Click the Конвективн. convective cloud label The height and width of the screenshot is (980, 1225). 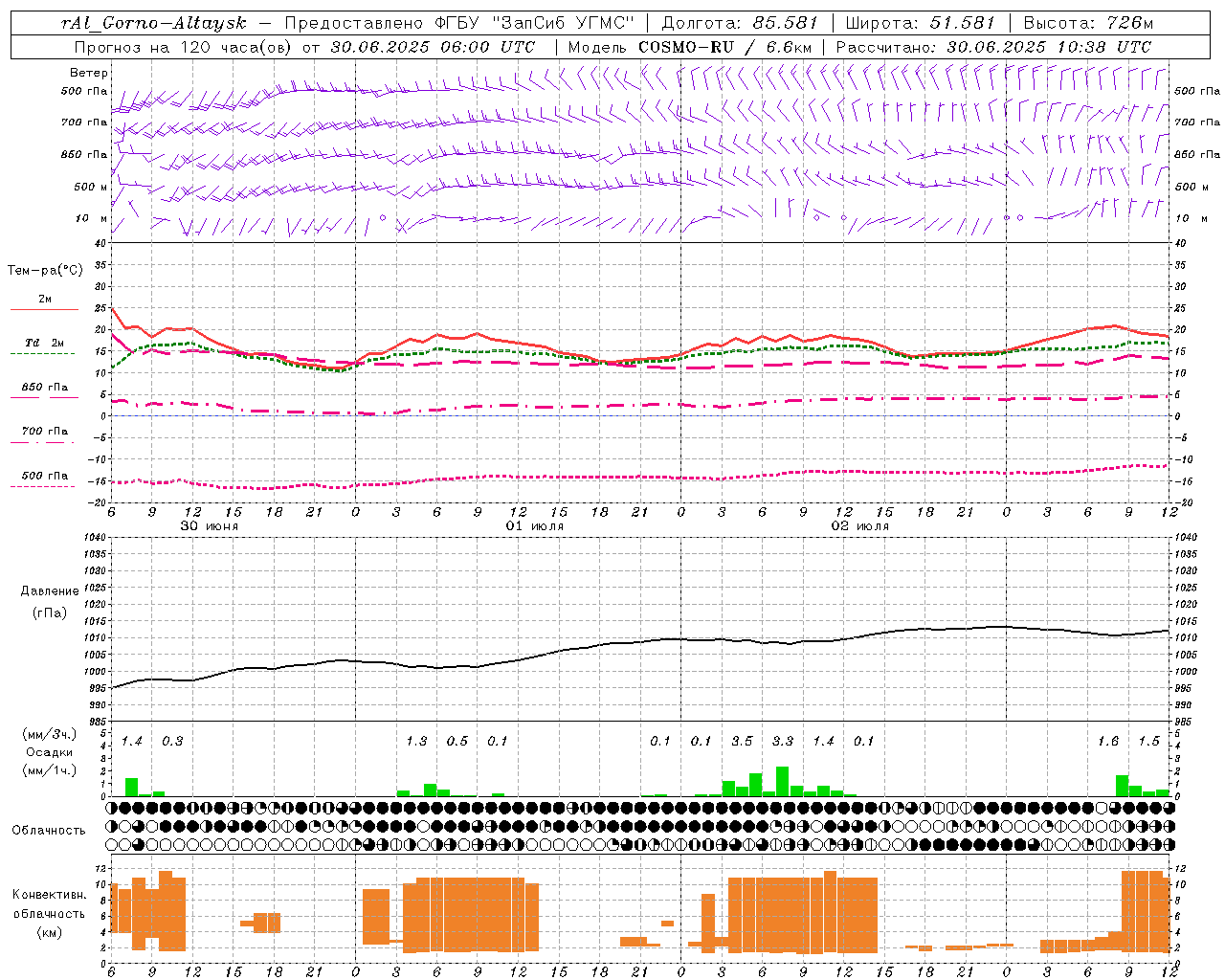pyautogui.click(x=50, y=895)
